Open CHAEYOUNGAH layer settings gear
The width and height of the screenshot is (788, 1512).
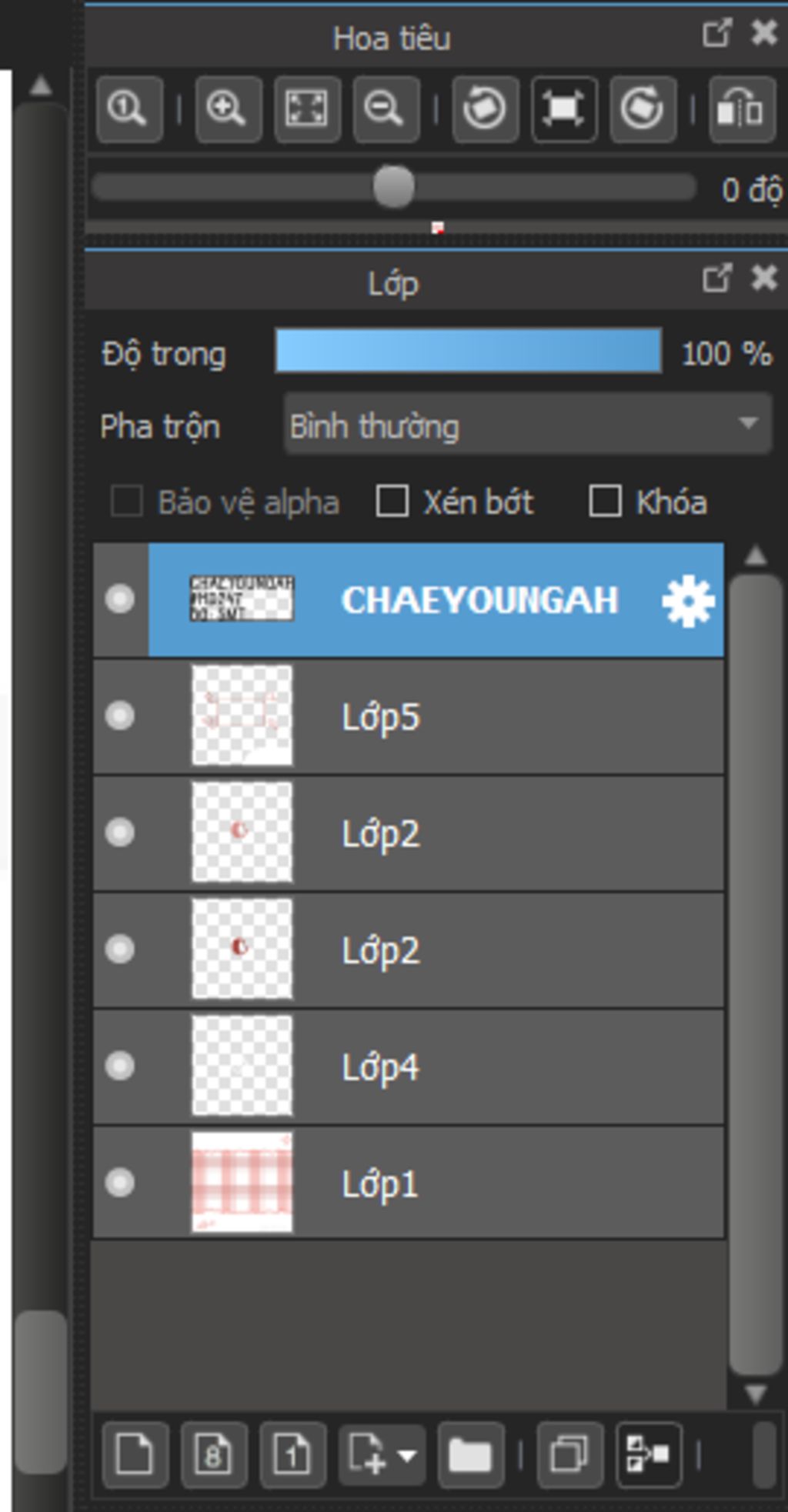[688, 601]
